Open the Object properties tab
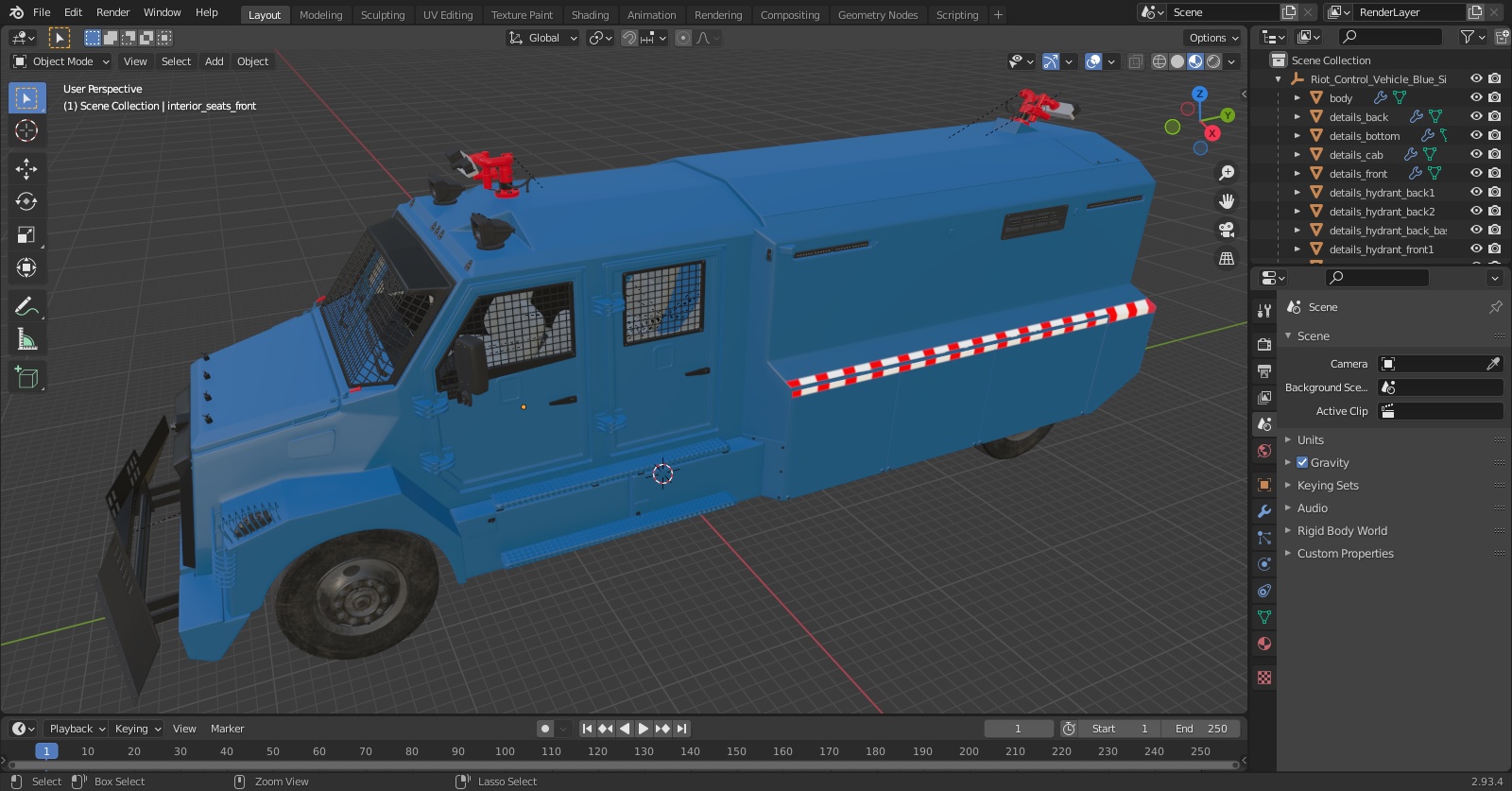 pyautogui.click(x=1264, y=485)
